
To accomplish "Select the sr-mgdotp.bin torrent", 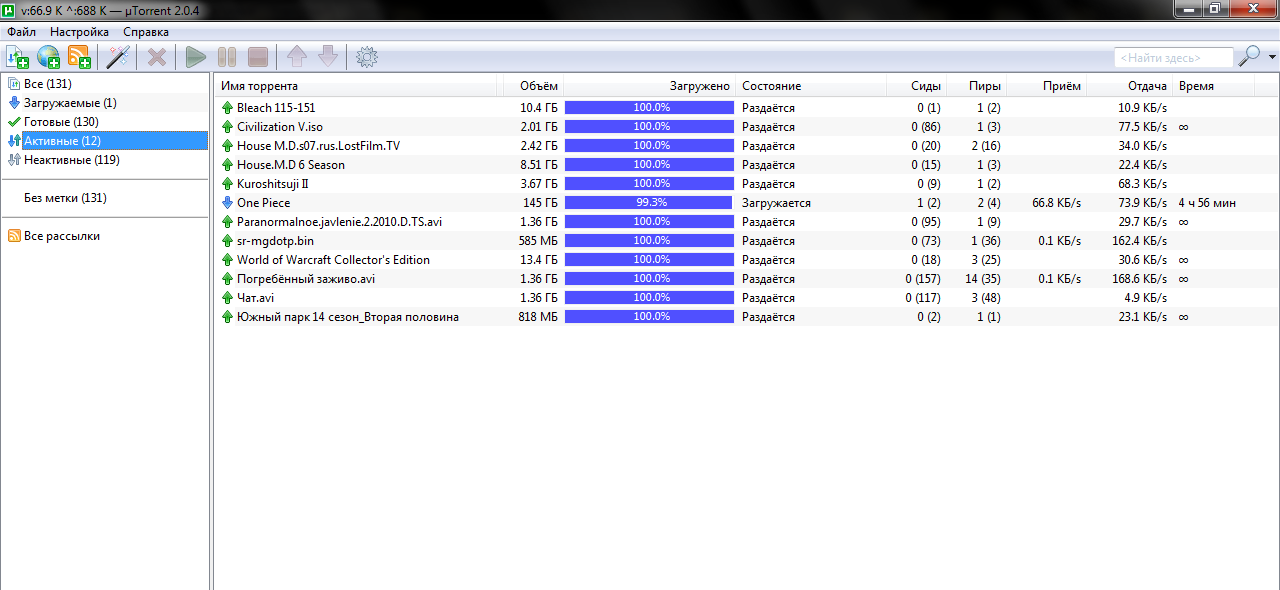I will pos(746,240).
